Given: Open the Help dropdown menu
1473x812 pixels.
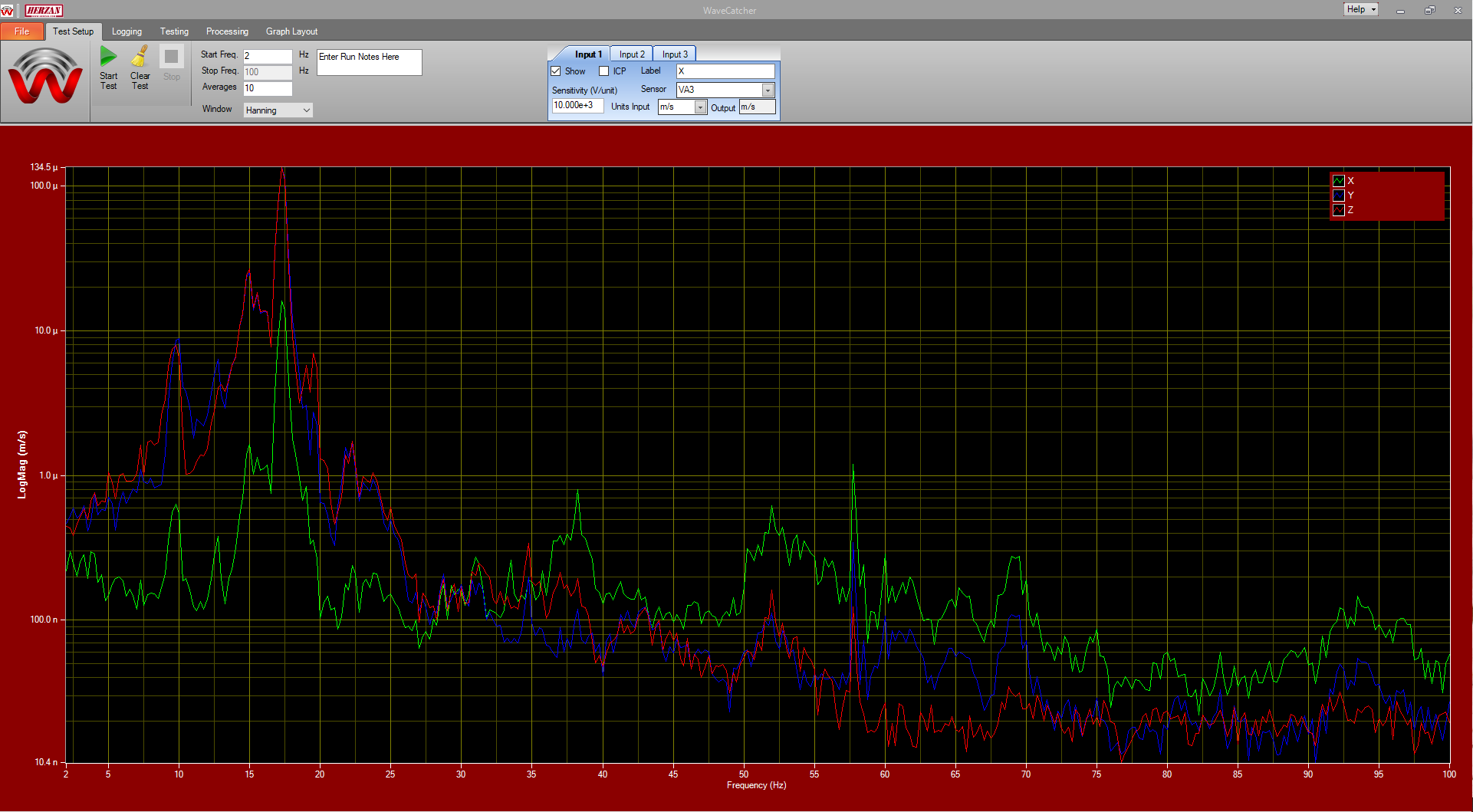Looking at the screenshot, I should tap(1360, 9).
